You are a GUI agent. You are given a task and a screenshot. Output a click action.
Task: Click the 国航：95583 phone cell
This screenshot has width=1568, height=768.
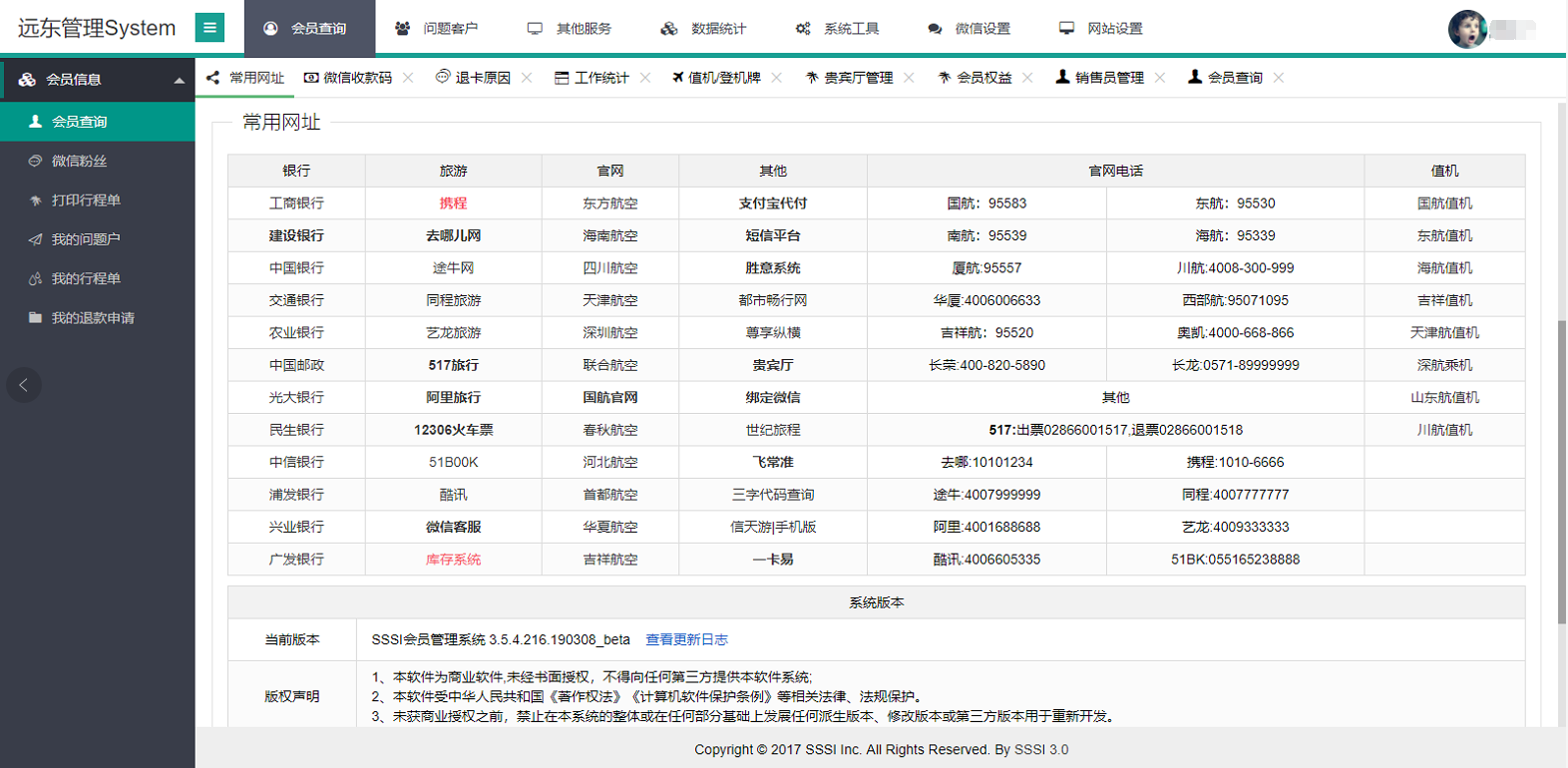point(986,203)
